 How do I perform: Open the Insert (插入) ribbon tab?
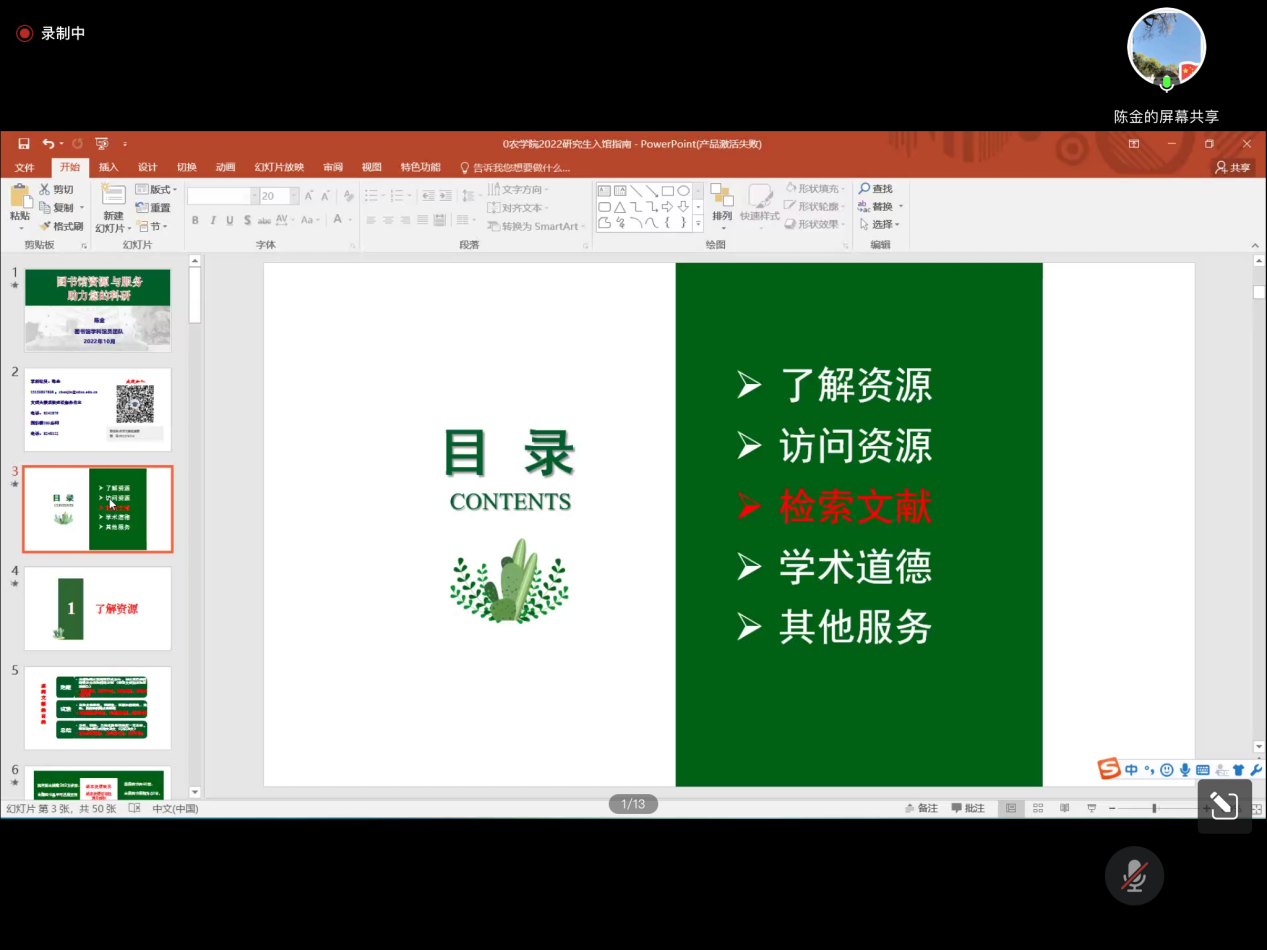click(108, 168)
